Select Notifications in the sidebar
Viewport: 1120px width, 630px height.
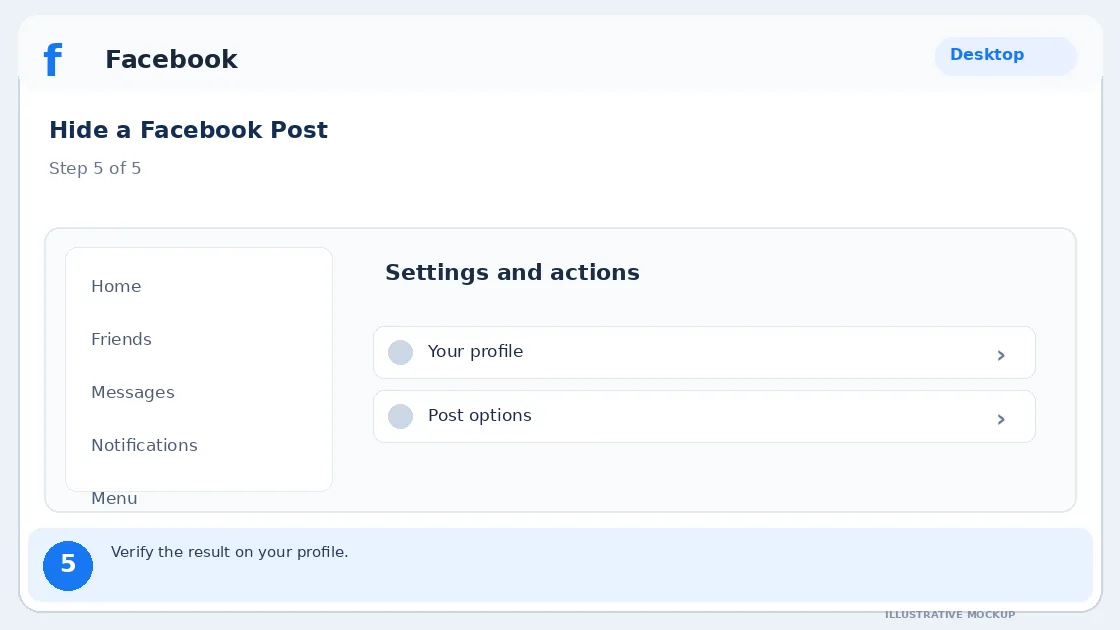coord(144,445)
